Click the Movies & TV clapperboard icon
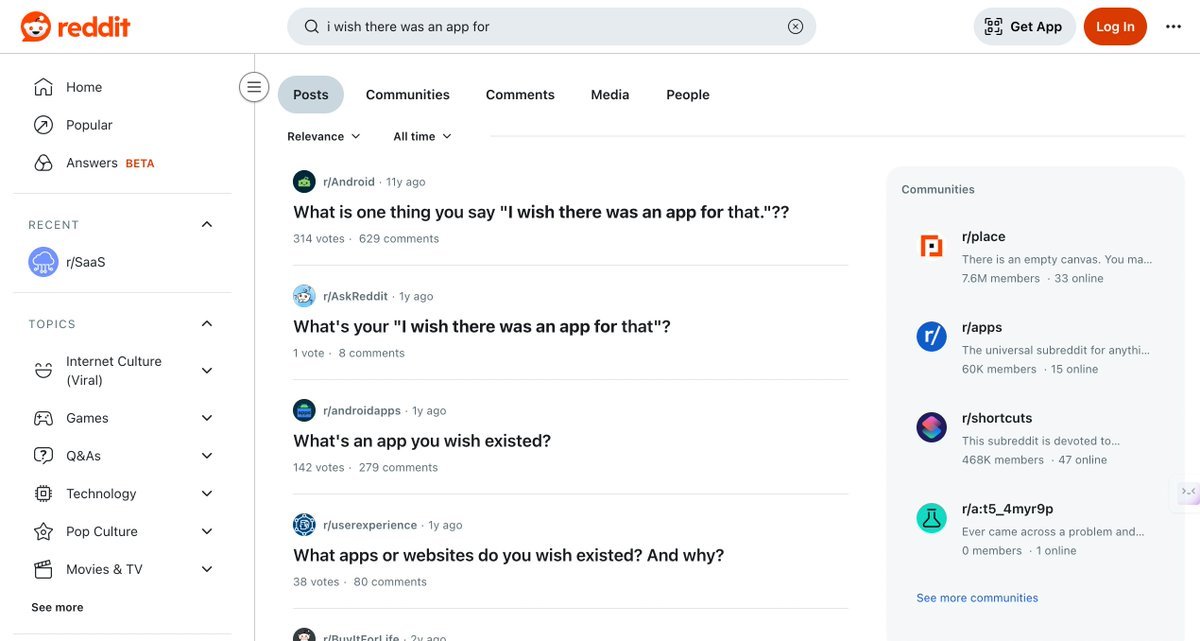1200x641 pixels. pyautogui.click(x=43, y=570)
